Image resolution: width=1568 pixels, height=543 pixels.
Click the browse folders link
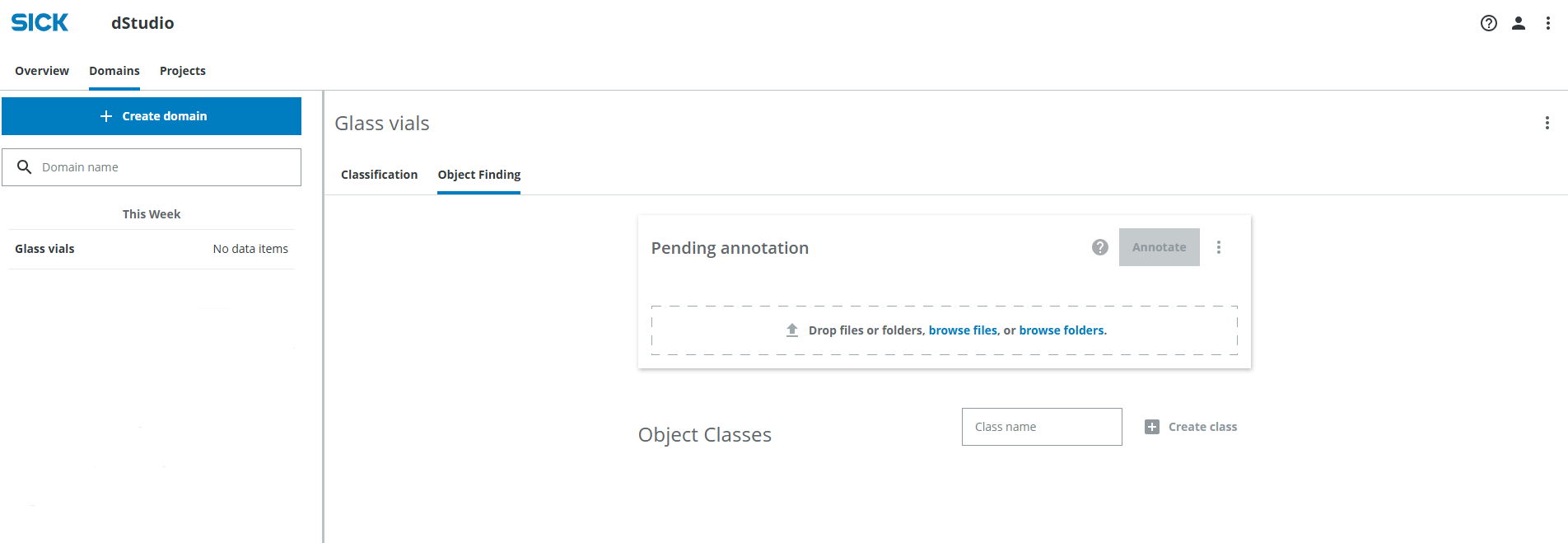[x=1062, y=330]
